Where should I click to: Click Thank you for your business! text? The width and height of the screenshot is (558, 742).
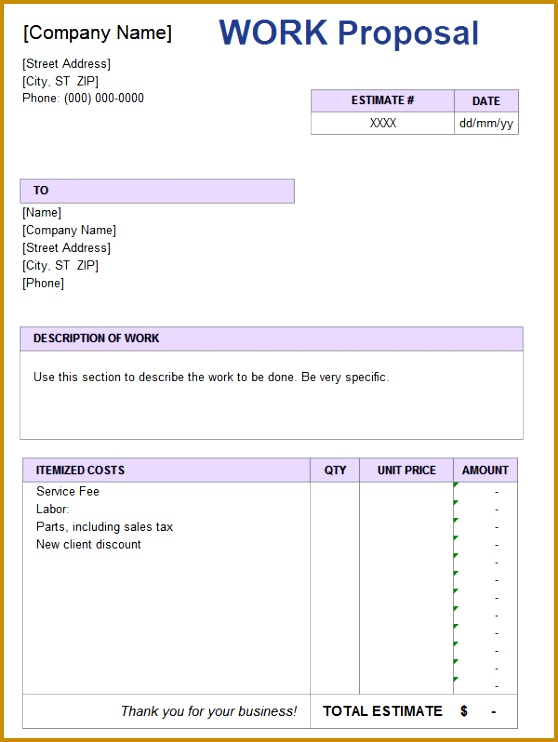(x=209, y=711)
